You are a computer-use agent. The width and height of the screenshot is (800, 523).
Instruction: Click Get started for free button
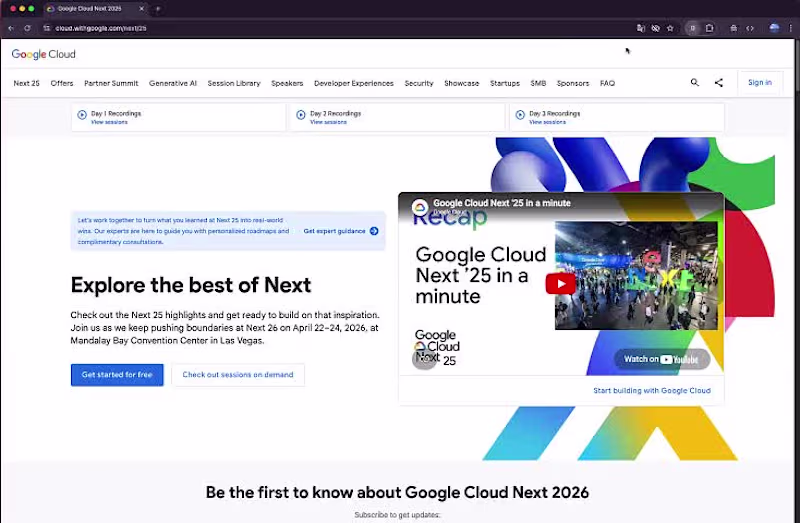pos(117,375)
